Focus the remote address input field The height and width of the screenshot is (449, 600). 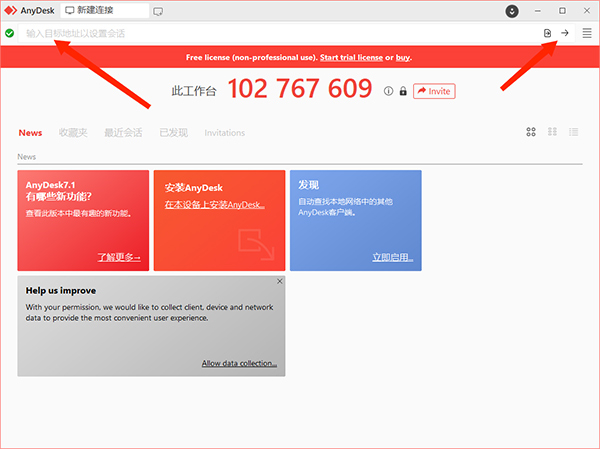279,33
